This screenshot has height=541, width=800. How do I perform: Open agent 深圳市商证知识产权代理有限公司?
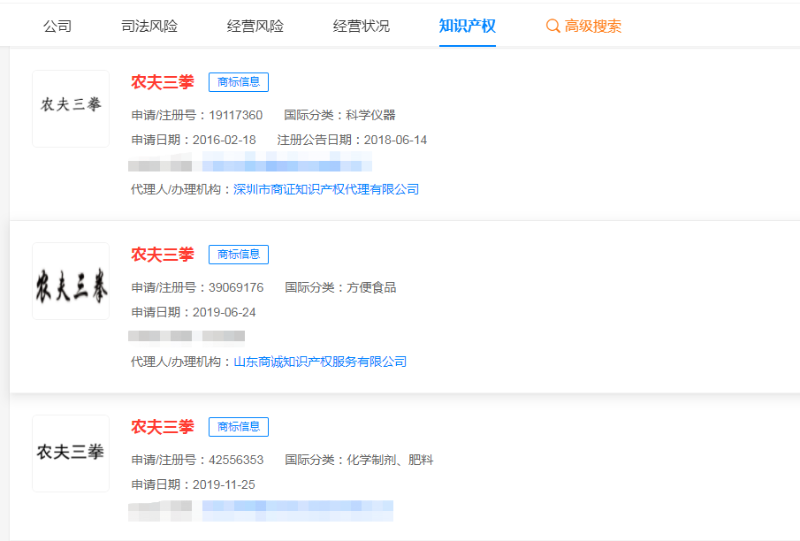[x=326, y=189]
